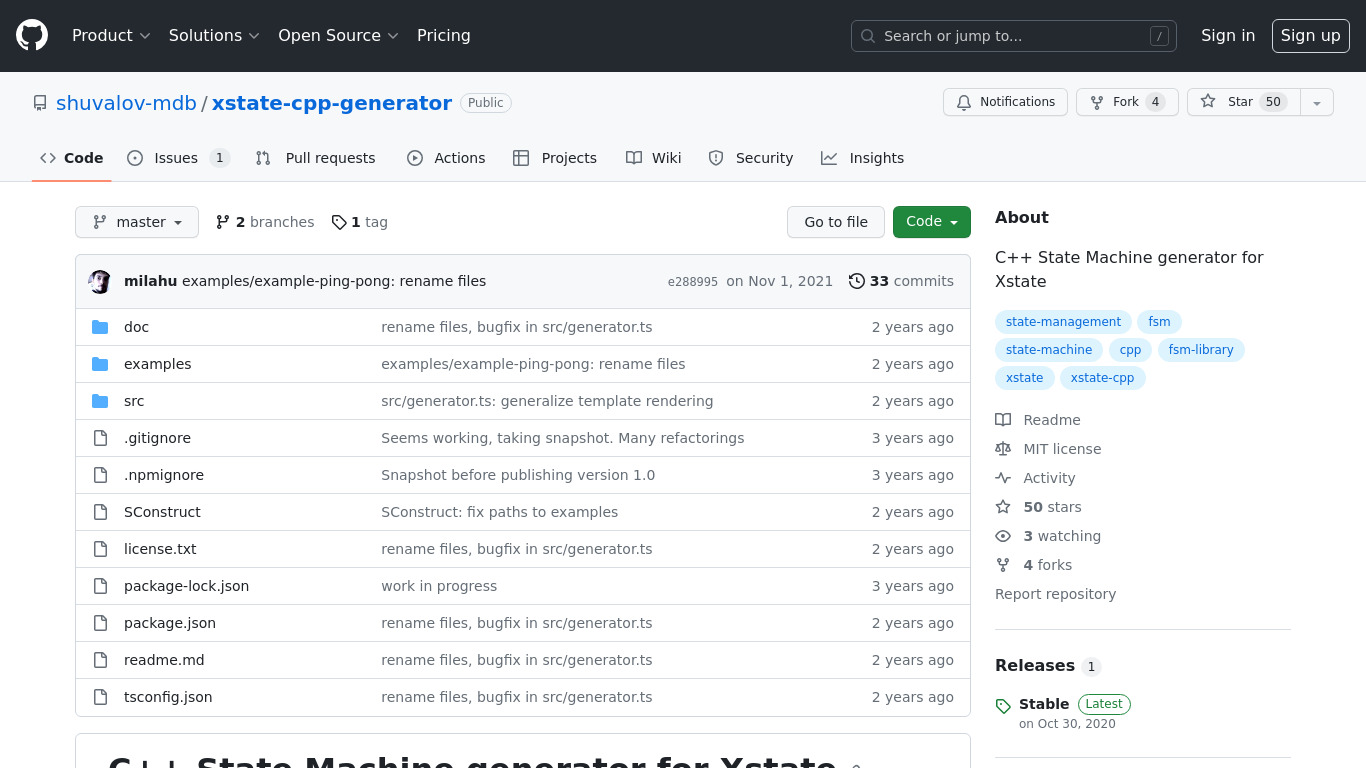Screen dimensions: 1366x768
Task: Switch to the Issues tab
Action: coord(179,158)
